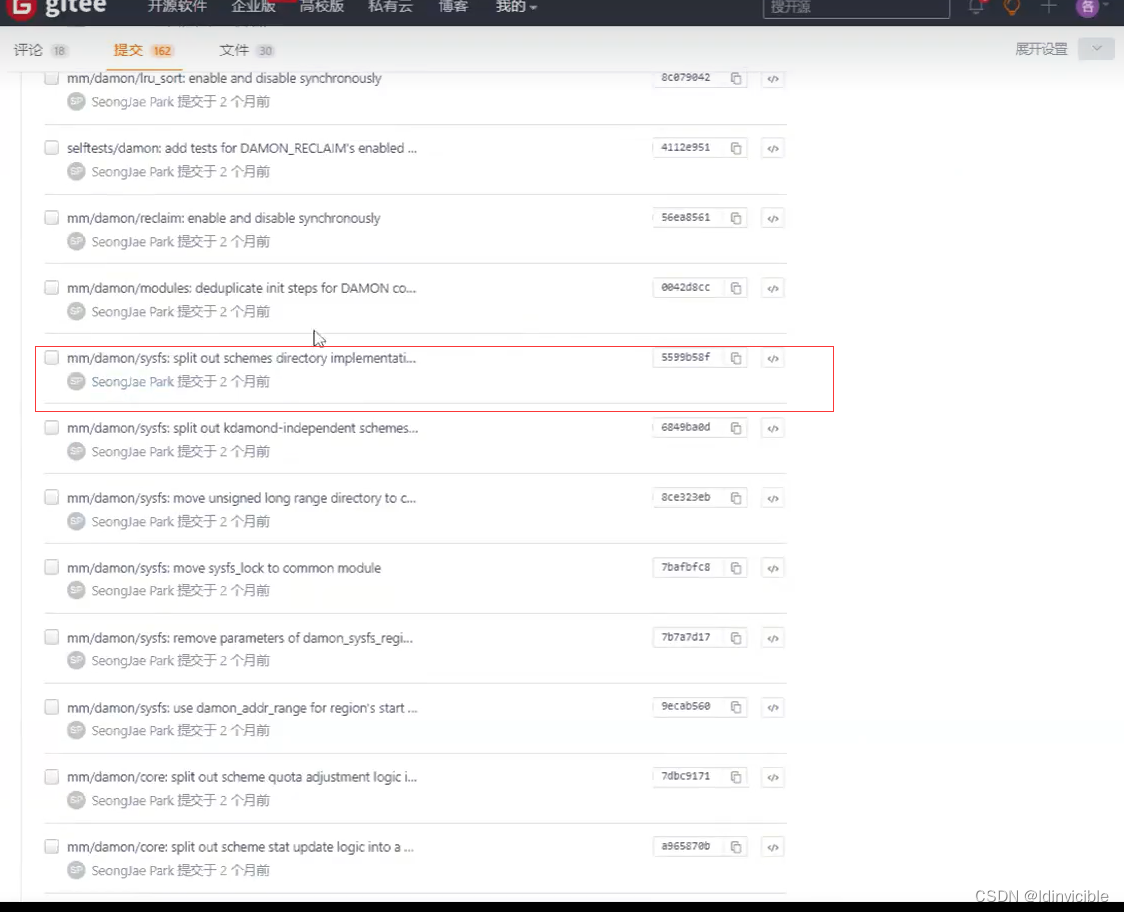Check the move sysfs_lock commit checkbox
This screenshot has height=912, width=1124.
(51, 566)
